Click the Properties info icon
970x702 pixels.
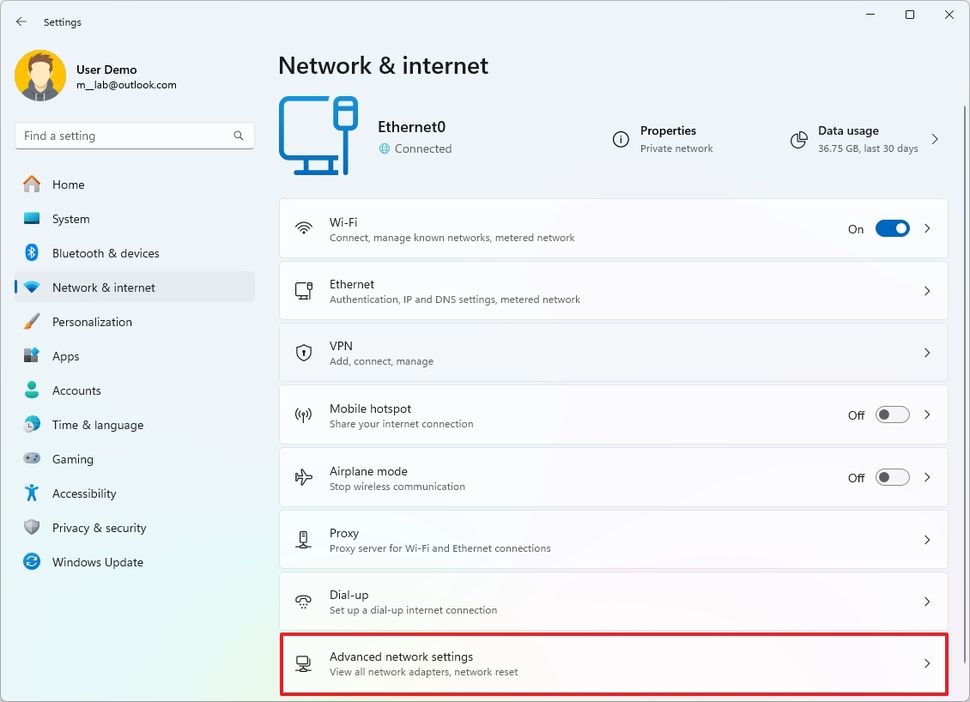point(619,140)
